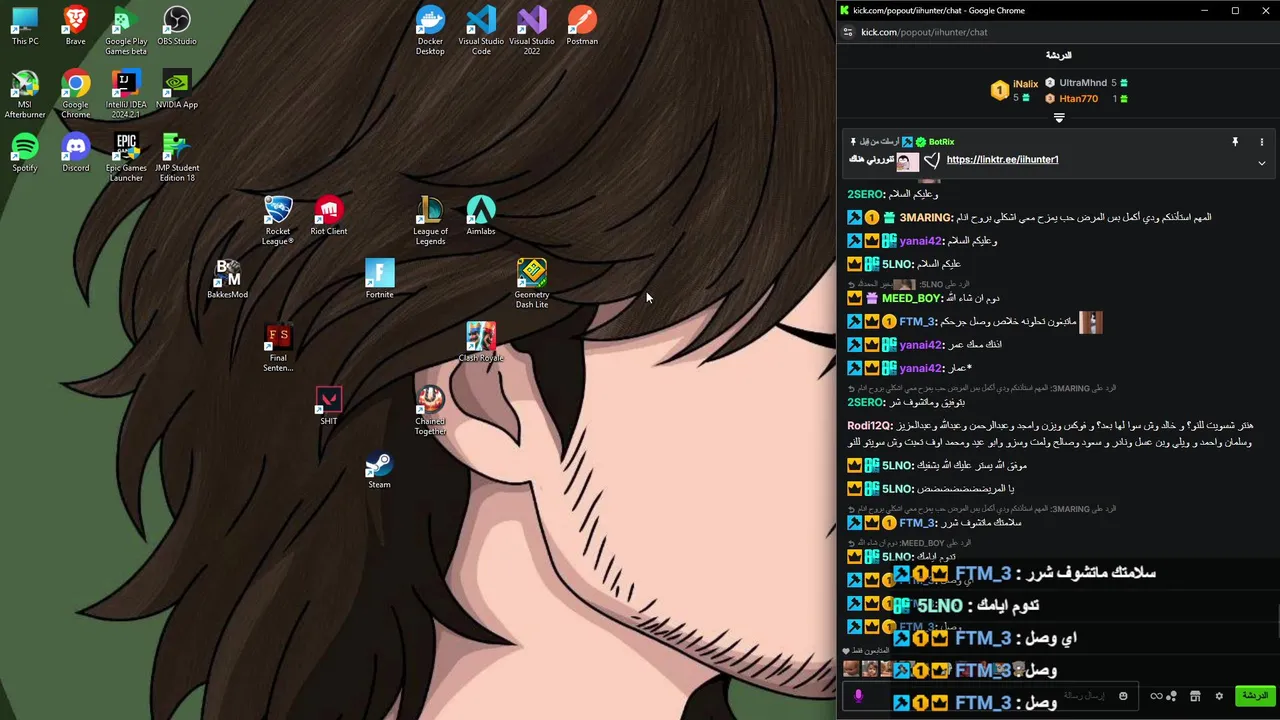This screenshot has height=720, width=1280.
Task: Select the Postman desktop icon
Action: click(582, 26)
